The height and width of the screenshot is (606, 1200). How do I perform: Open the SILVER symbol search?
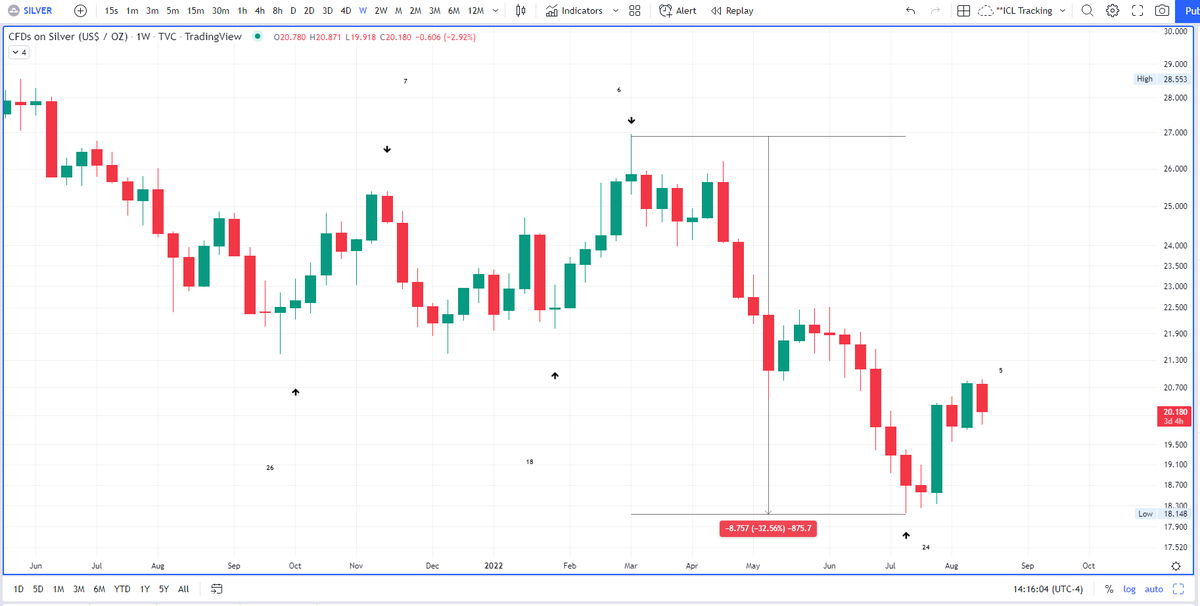click(30, 10)
